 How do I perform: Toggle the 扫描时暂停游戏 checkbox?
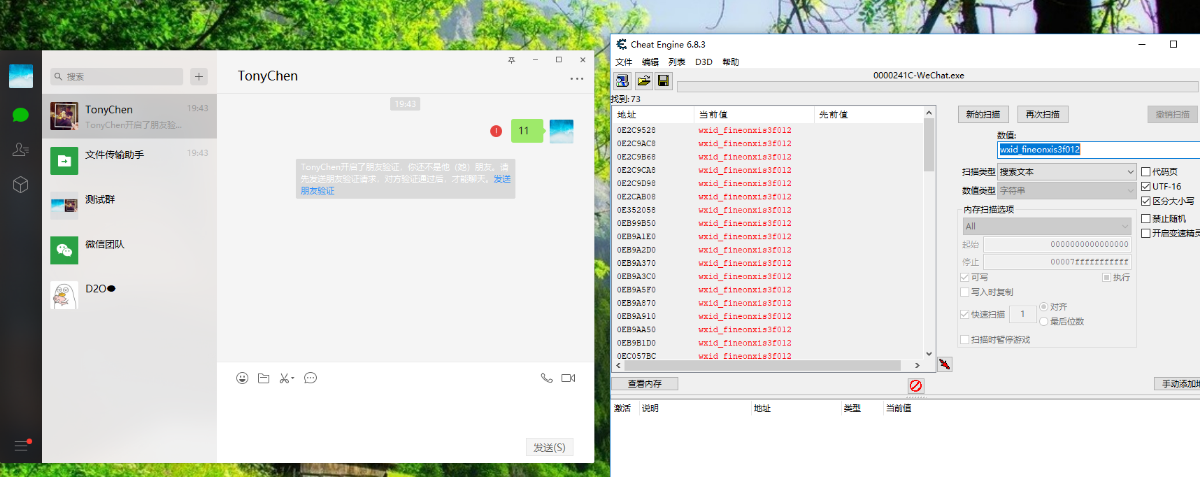(x=965, y=339)
